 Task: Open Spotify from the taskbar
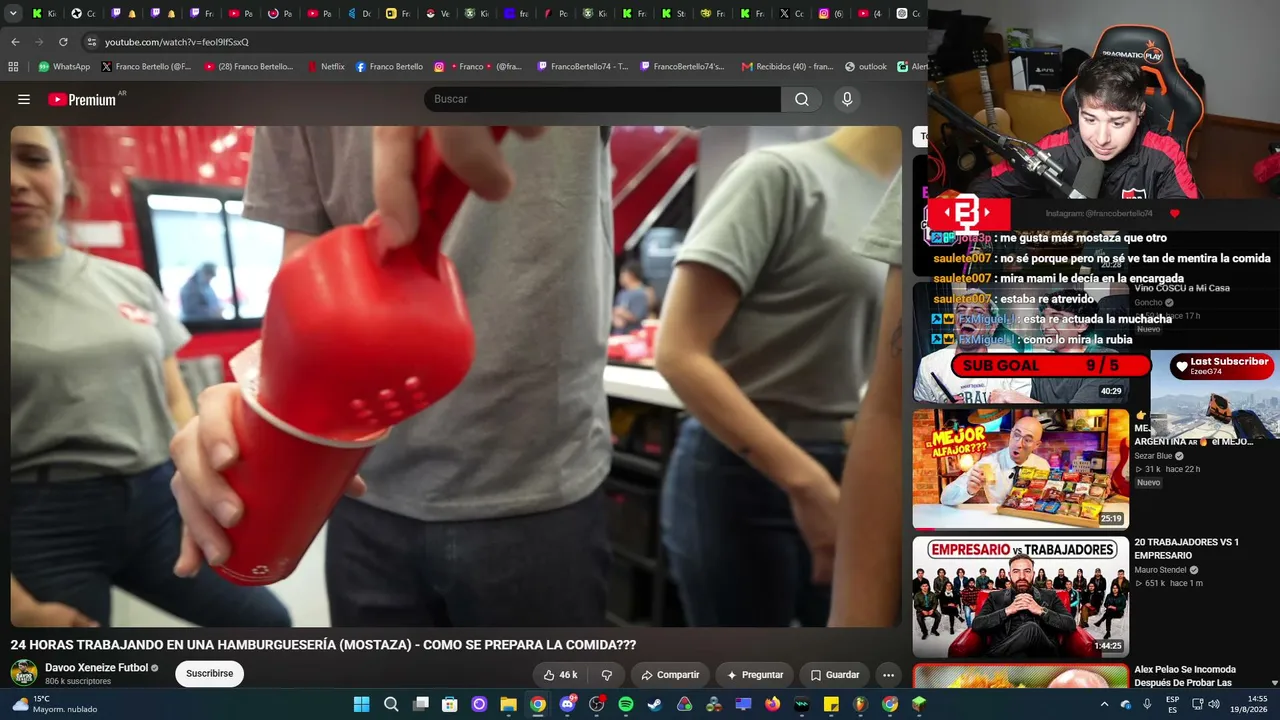point(626,704)
